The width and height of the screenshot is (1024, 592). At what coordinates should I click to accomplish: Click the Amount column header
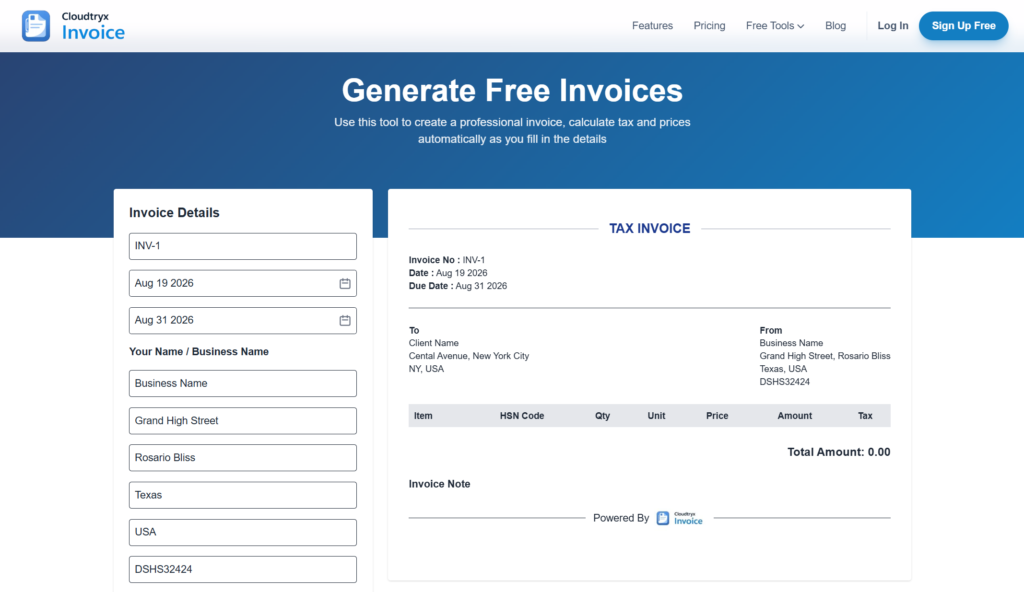pyautogui.click(x=795, y=416)
